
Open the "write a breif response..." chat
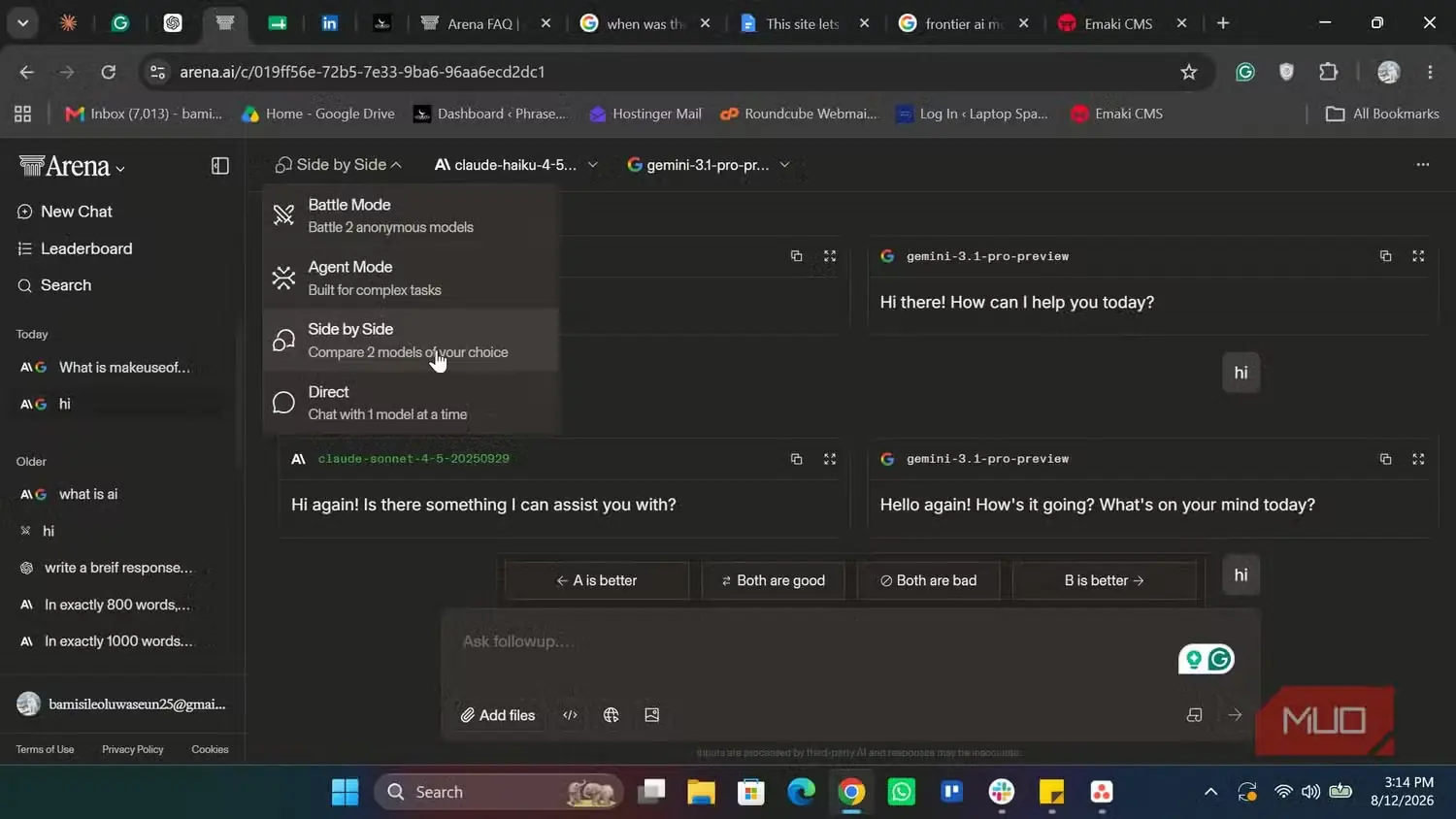pyautogui.click(x=121, y=568)
